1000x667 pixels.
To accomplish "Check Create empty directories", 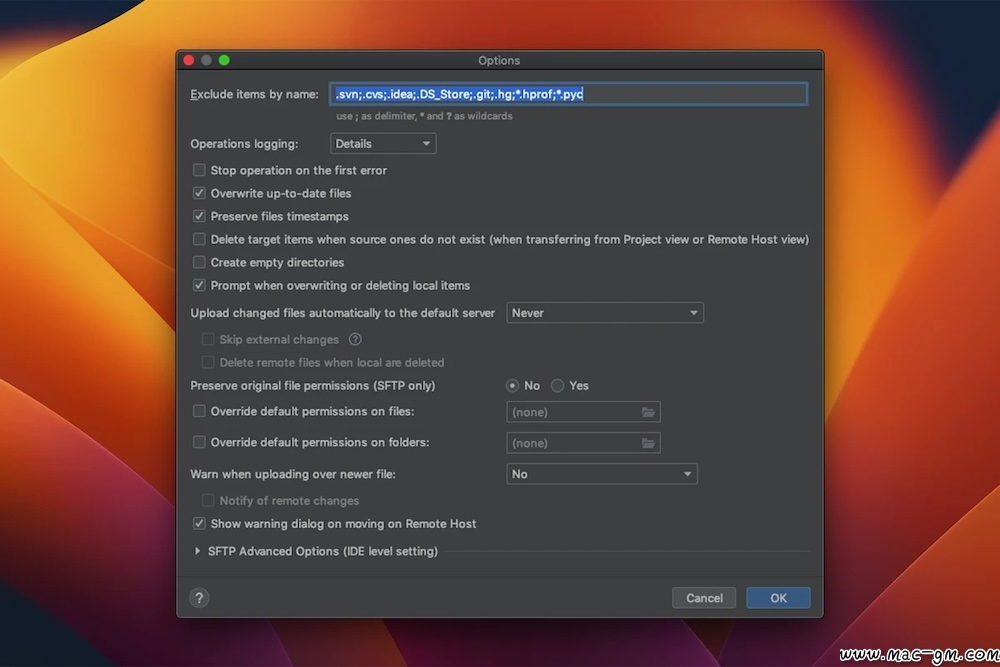I will (x=199, y=262).
